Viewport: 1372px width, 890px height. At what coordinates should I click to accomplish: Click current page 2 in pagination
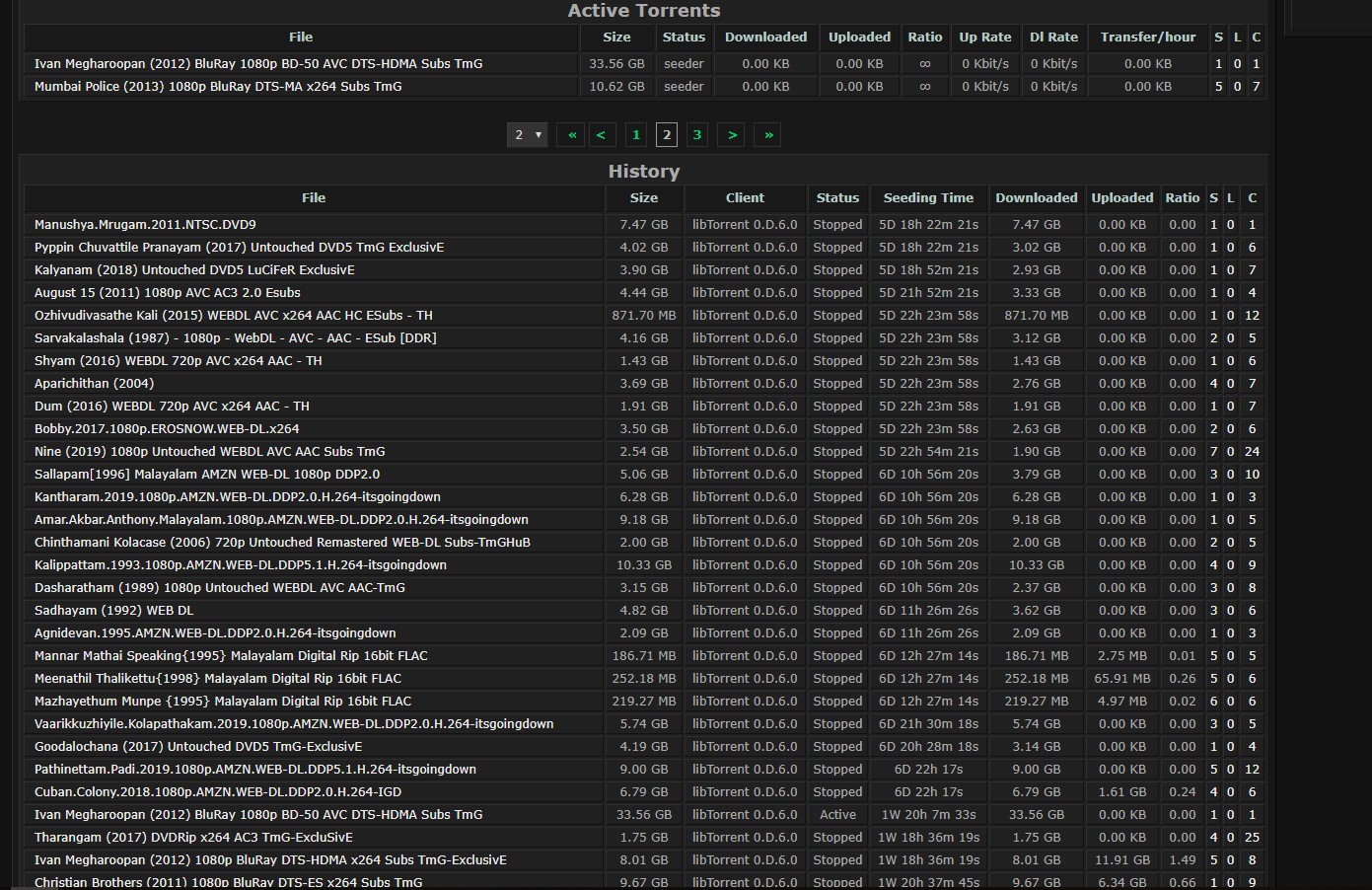click(x=667, y=135)
